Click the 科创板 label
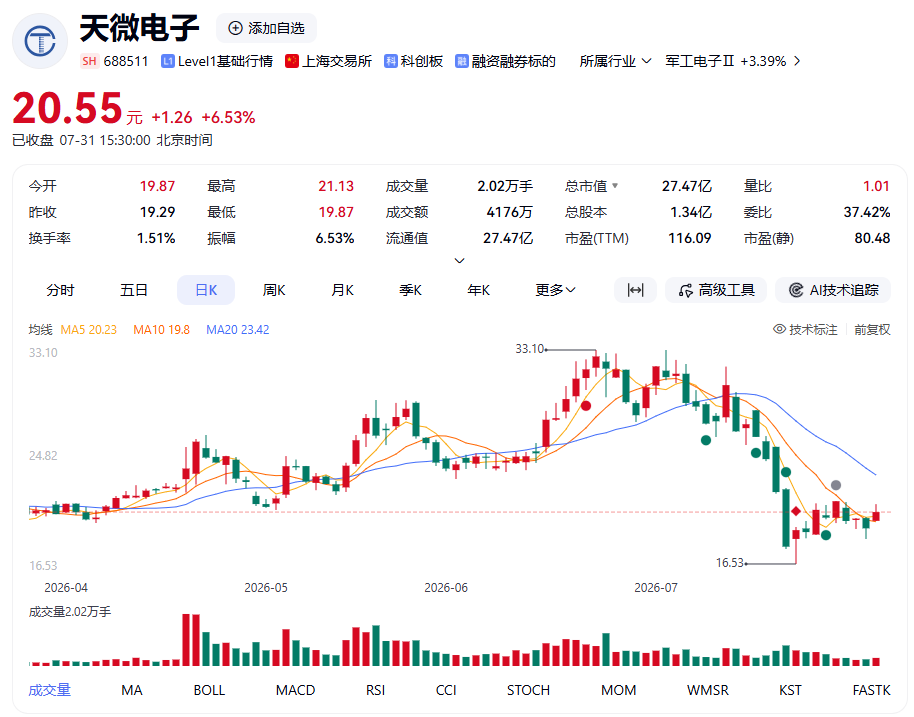This screenshot has width=914, height=717. 421,61
